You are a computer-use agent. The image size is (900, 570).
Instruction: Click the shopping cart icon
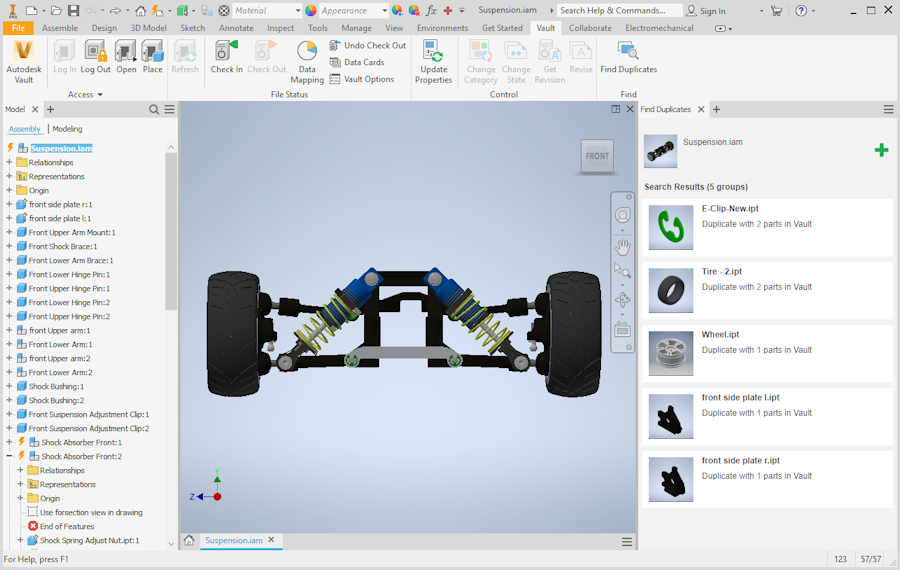click(x=777, y=10)
